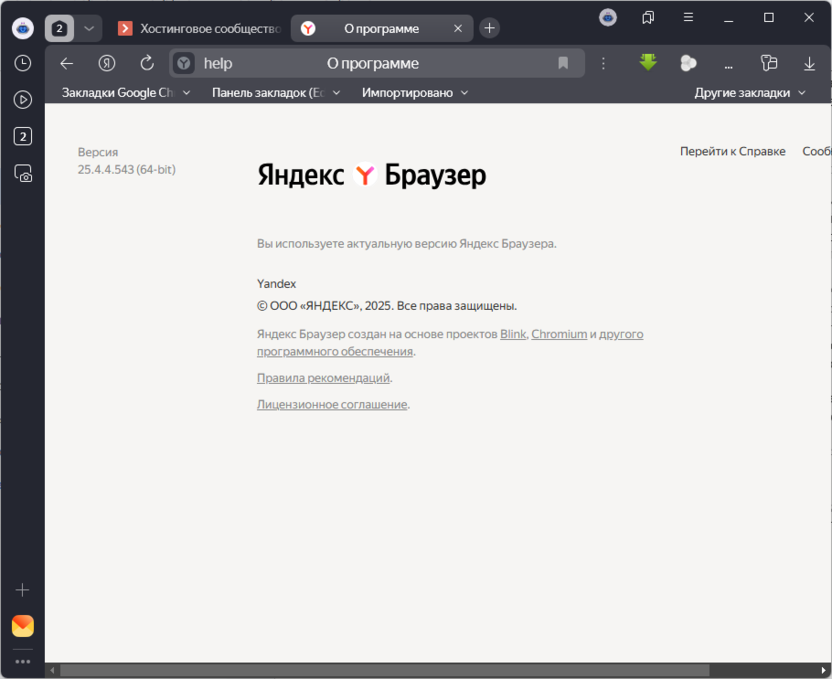Click the Яндекс Браузер logo heading
The image size is (832, 679).
tap(371, 175)
